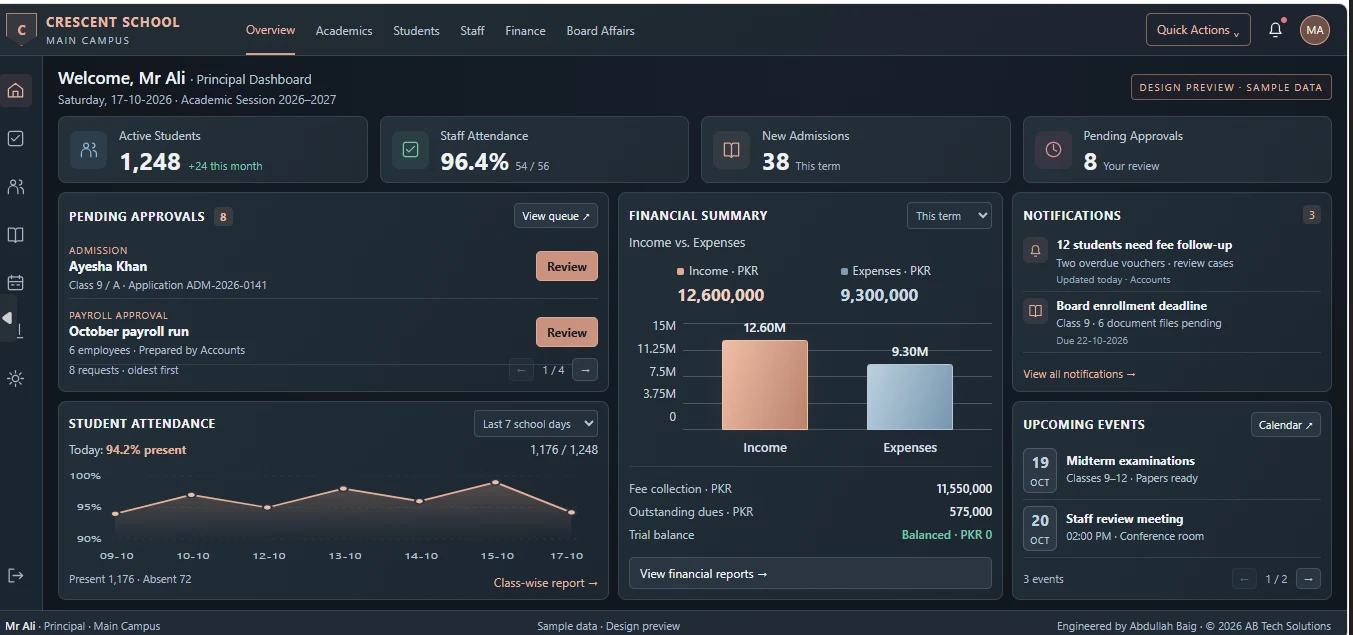Click the Today 94.2% present text
Viewport: 1353px width, 635px height.
(x=127, y=450)
